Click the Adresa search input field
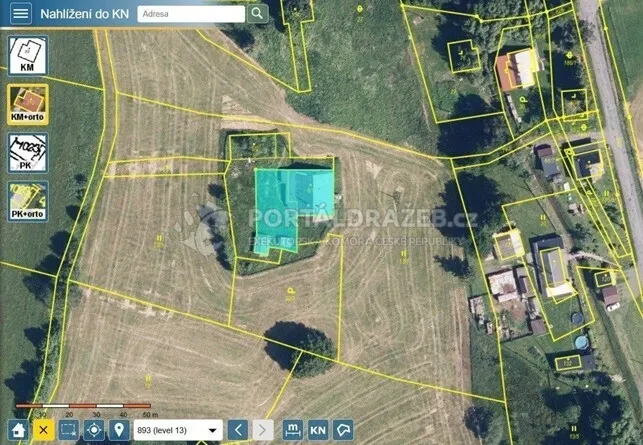This screenshot has height=445, width=643. 191,14
